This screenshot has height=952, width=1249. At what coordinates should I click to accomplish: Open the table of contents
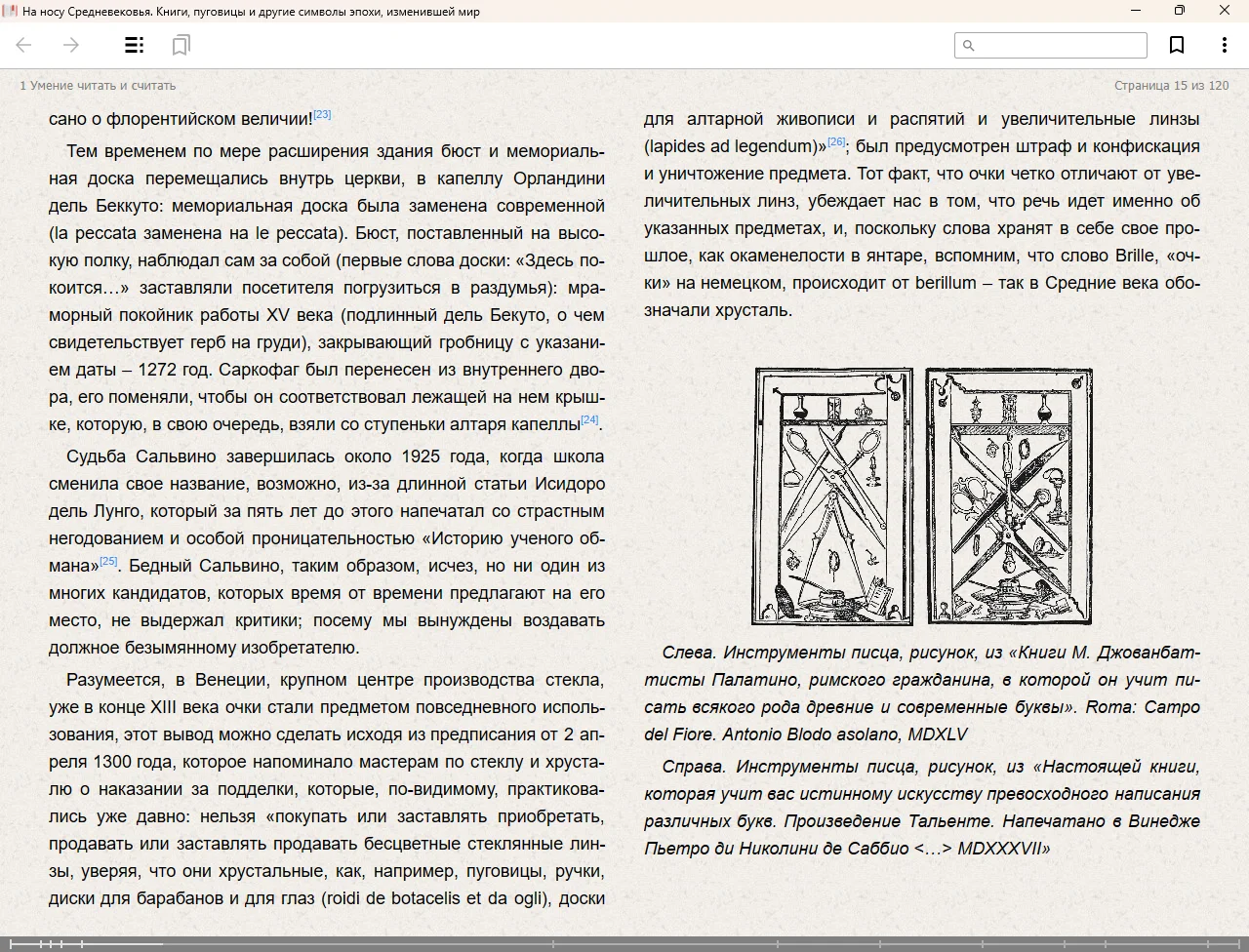[x=135, y=45]
